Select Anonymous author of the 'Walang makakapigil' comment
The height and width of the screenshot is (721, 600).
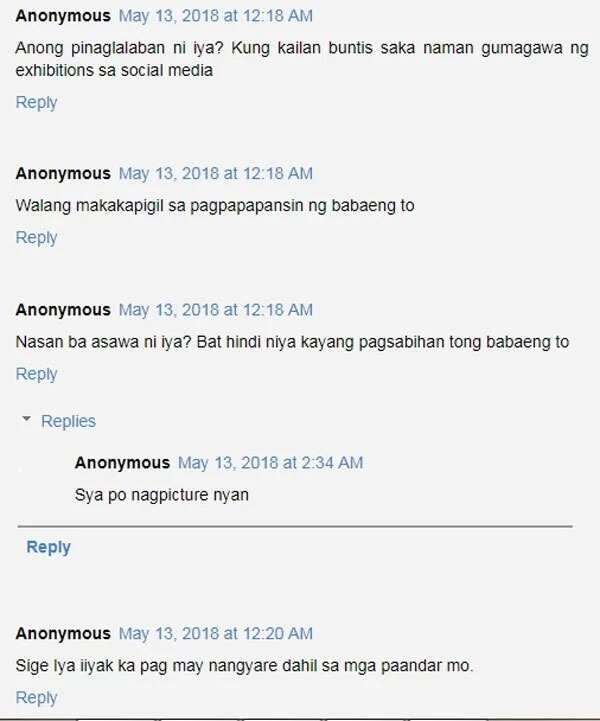coord(63,174)
